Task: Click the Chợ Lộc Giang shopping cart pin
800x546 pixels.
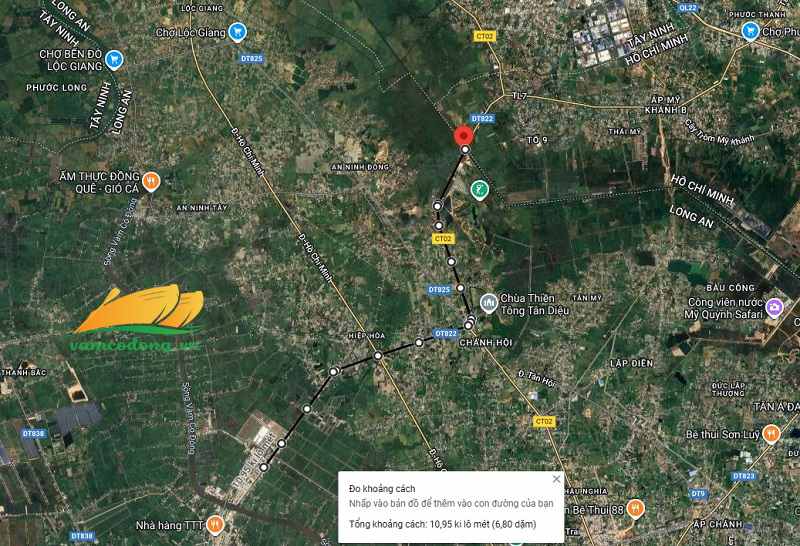Action: click(x=237, y=32)
